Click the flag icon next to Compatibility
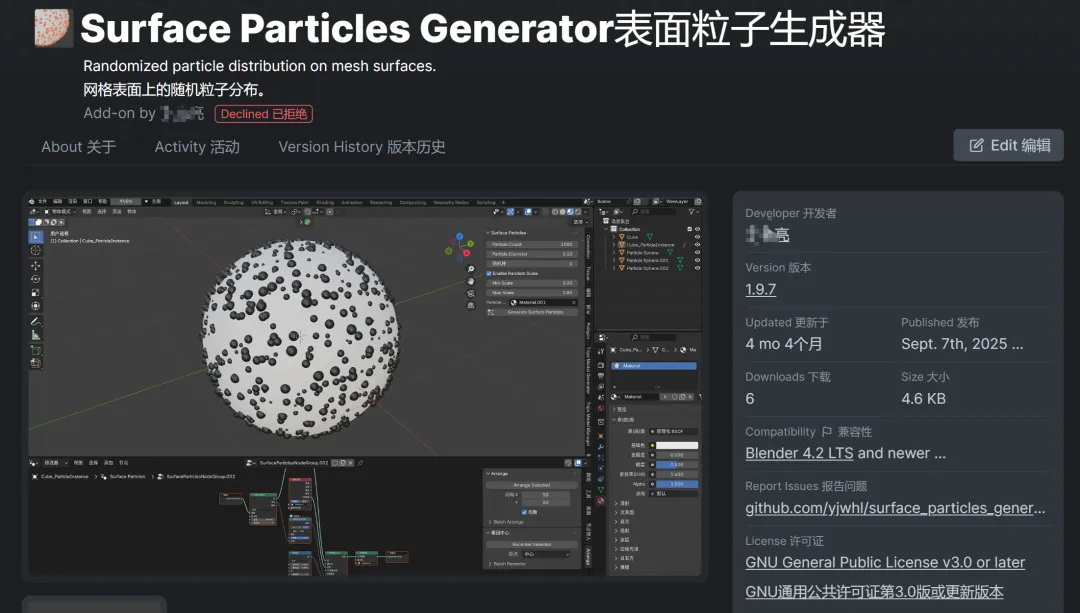Viewport: 1080px width, 613px height. pyautogui.click(x=827, y=432)
